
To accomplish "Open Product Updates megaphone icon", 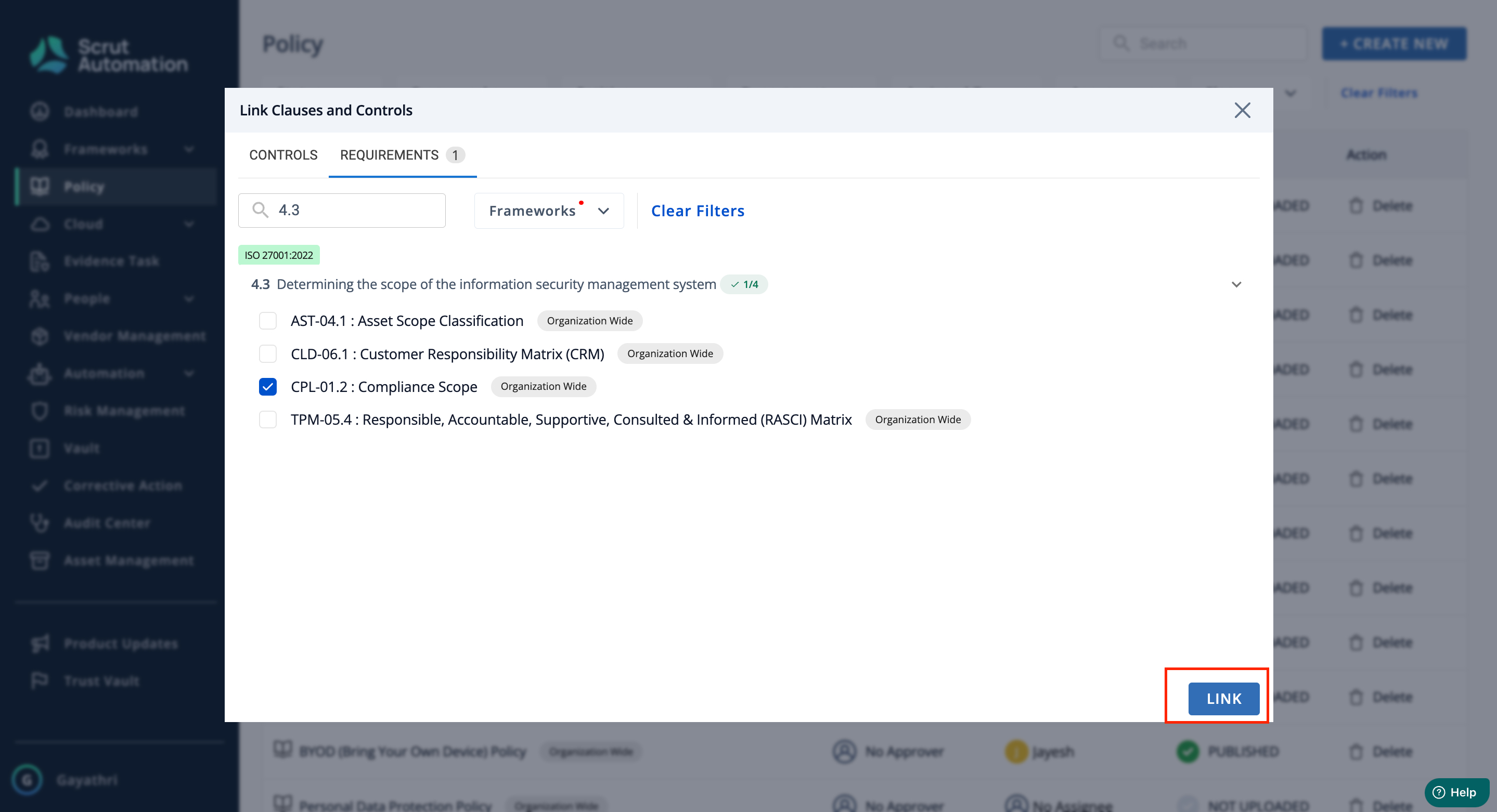I will coord(40,644).
